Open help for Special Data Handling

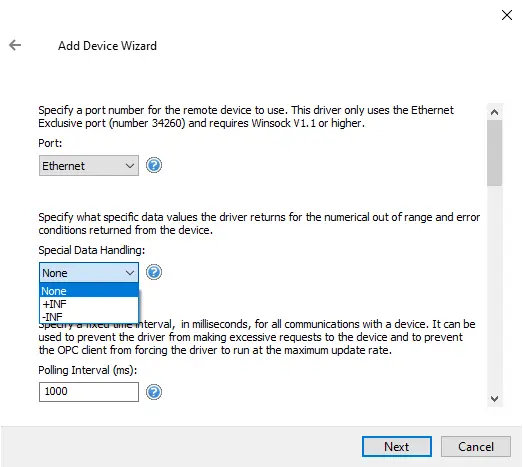(x=154, y=272)
